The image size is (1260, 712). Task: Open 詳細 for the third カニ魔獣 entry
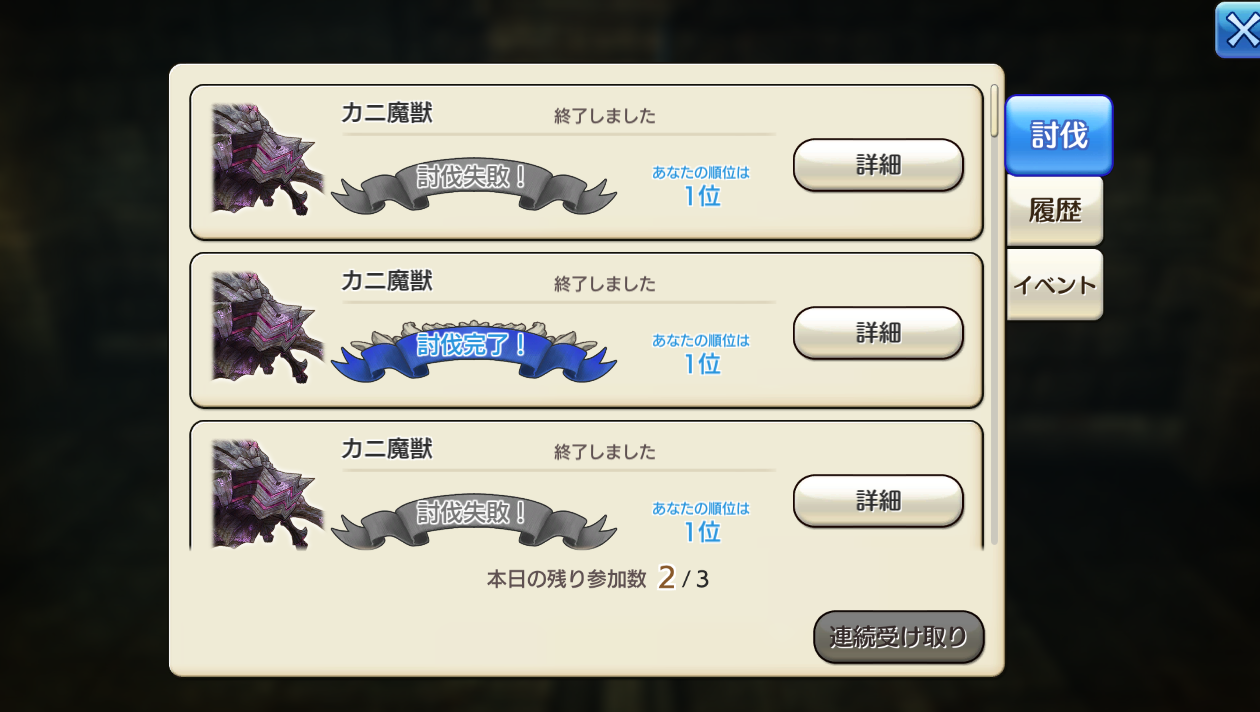click(x=878, y=501)
